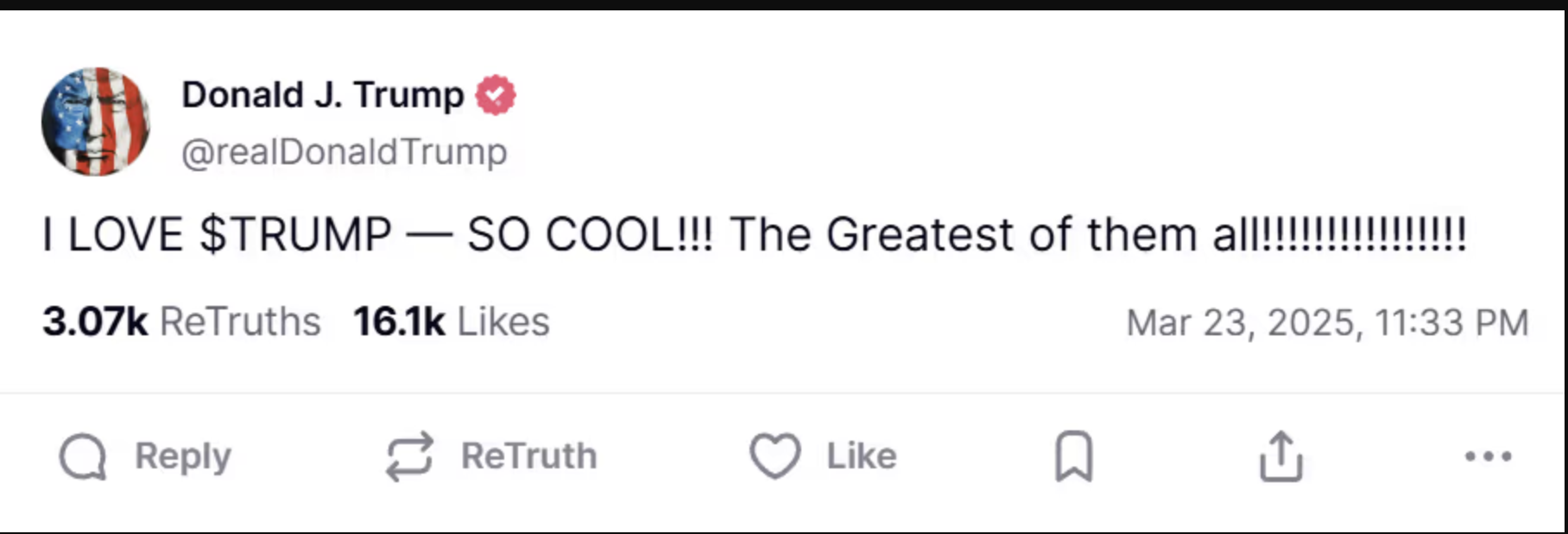Click the Mar 23, 2025 timestamp
The width and height of the screenshot is (1568, 534).
(1327, 323)
